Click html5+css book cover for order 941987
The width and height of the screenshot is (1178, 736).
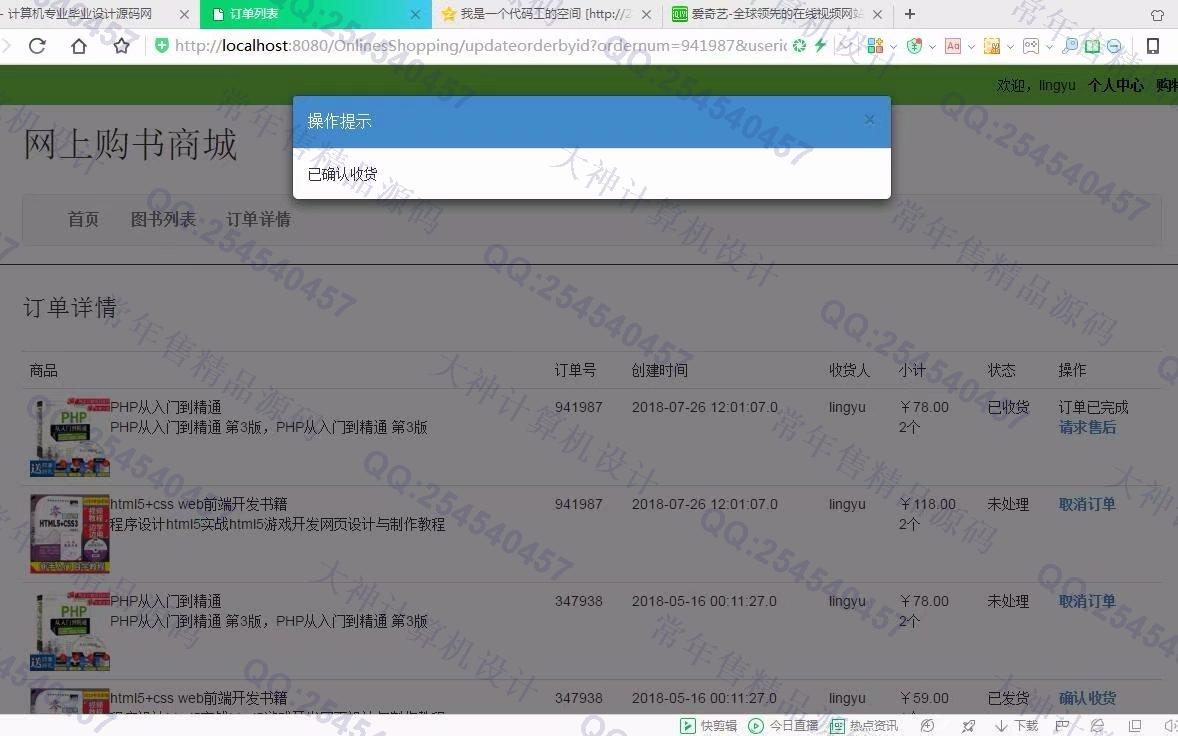[69, 534]
